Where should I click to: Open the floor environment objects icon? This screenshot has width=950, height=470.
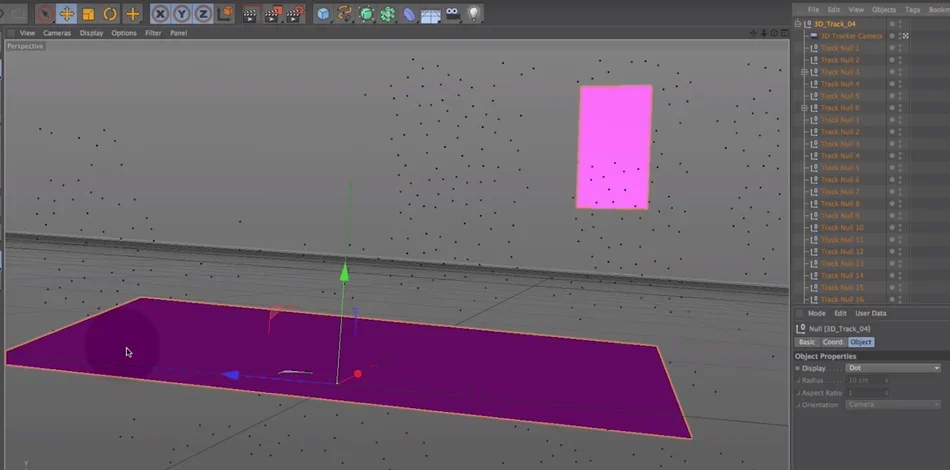click(x=431, y=15)
